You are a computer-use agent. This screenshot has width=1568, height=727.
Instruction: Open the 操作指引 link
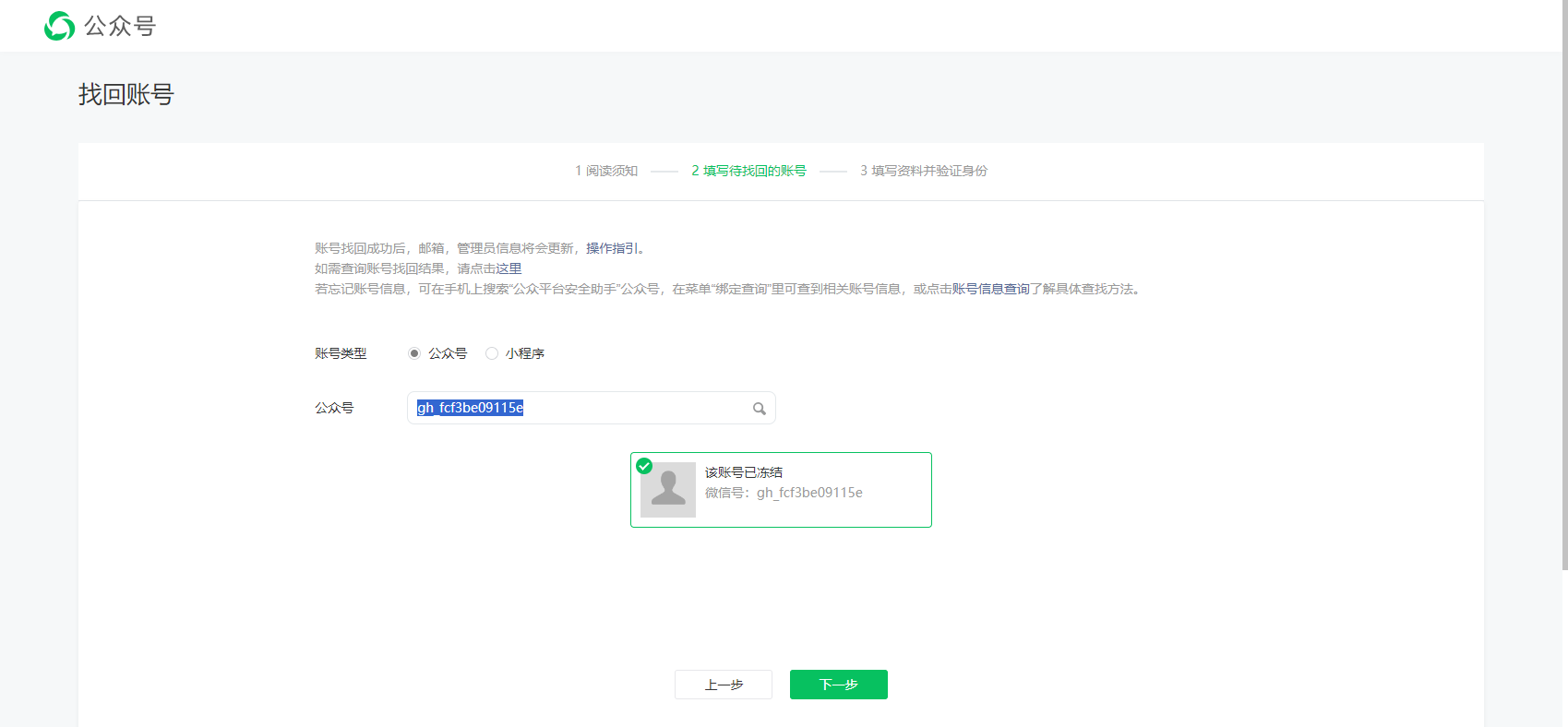click(612, 248)
